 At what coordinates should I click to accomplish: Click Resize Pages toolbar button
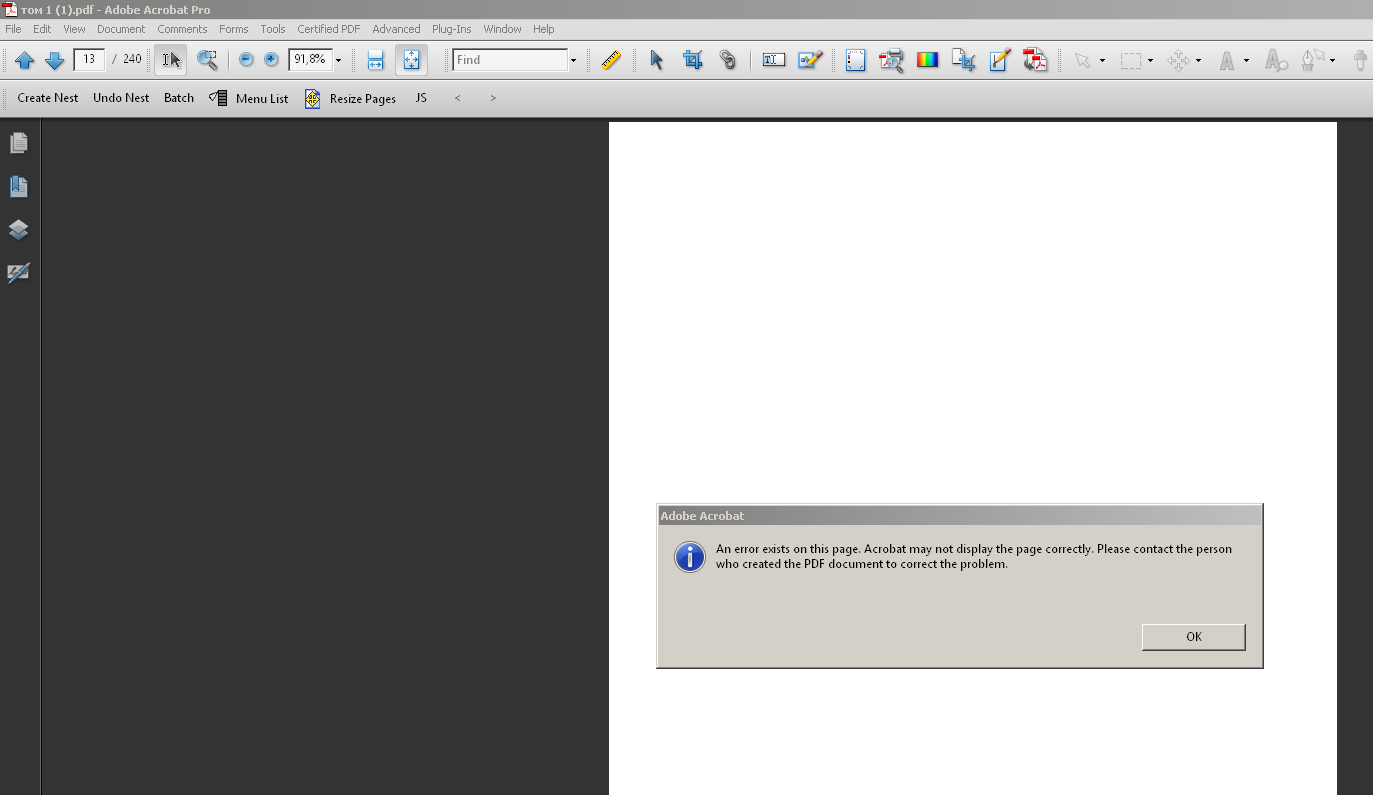350,98
